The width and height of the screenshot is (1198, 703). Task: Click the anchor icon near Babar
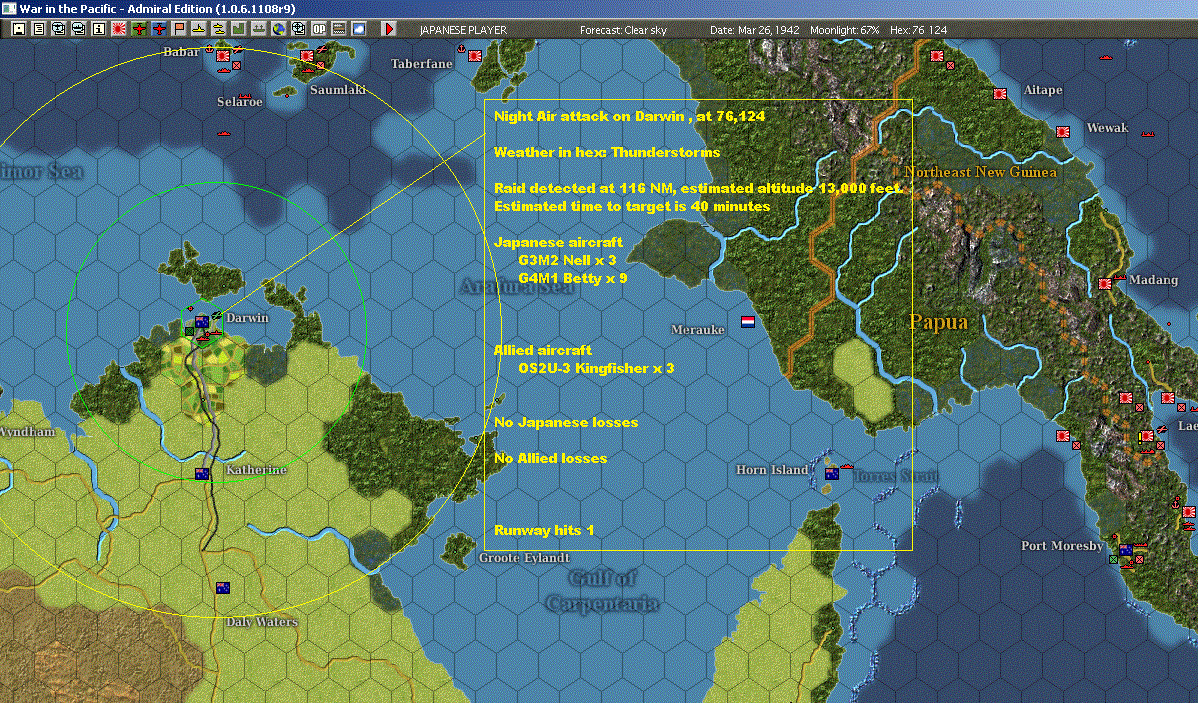(209, 49)
